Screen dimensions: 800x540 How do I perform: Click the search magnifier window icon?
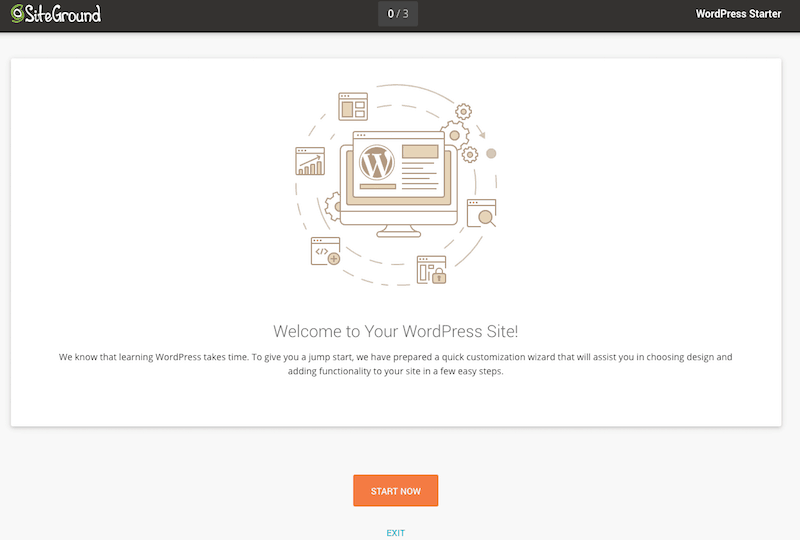(482, 213)
